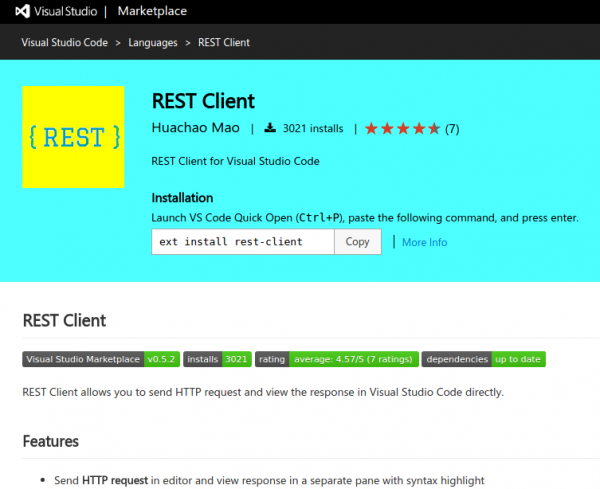Screen dimensions: 600x489
Task: Open the (7) reviews count
Action: 452,129
